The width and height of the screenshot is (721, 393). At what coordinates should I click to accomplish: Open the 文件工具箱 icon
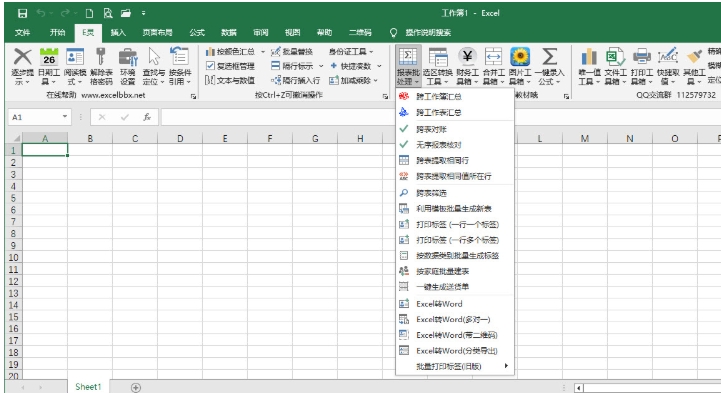click(615, 57)
